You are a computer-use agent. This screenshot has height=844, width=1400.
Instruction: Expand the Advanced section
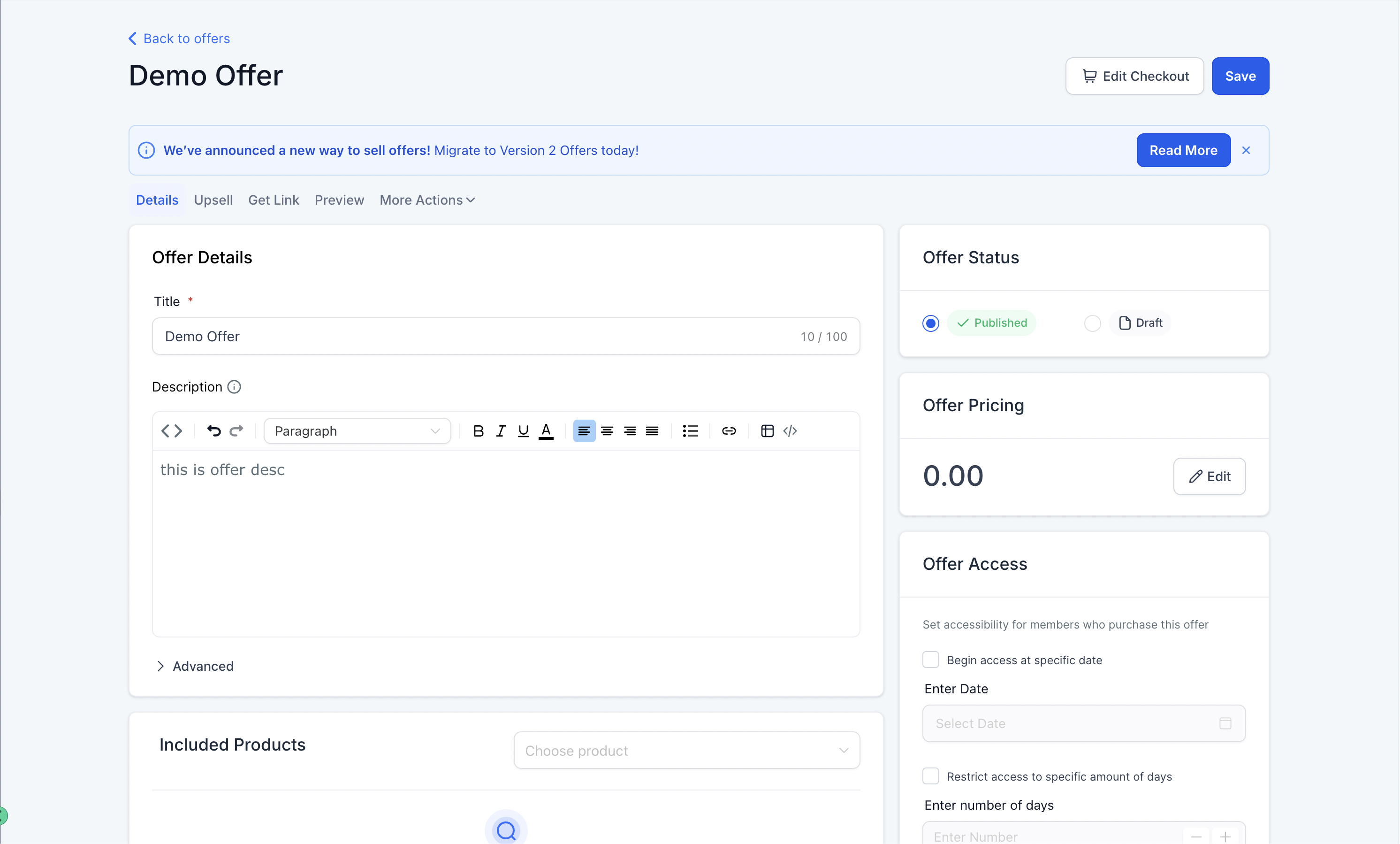[195, 666]
